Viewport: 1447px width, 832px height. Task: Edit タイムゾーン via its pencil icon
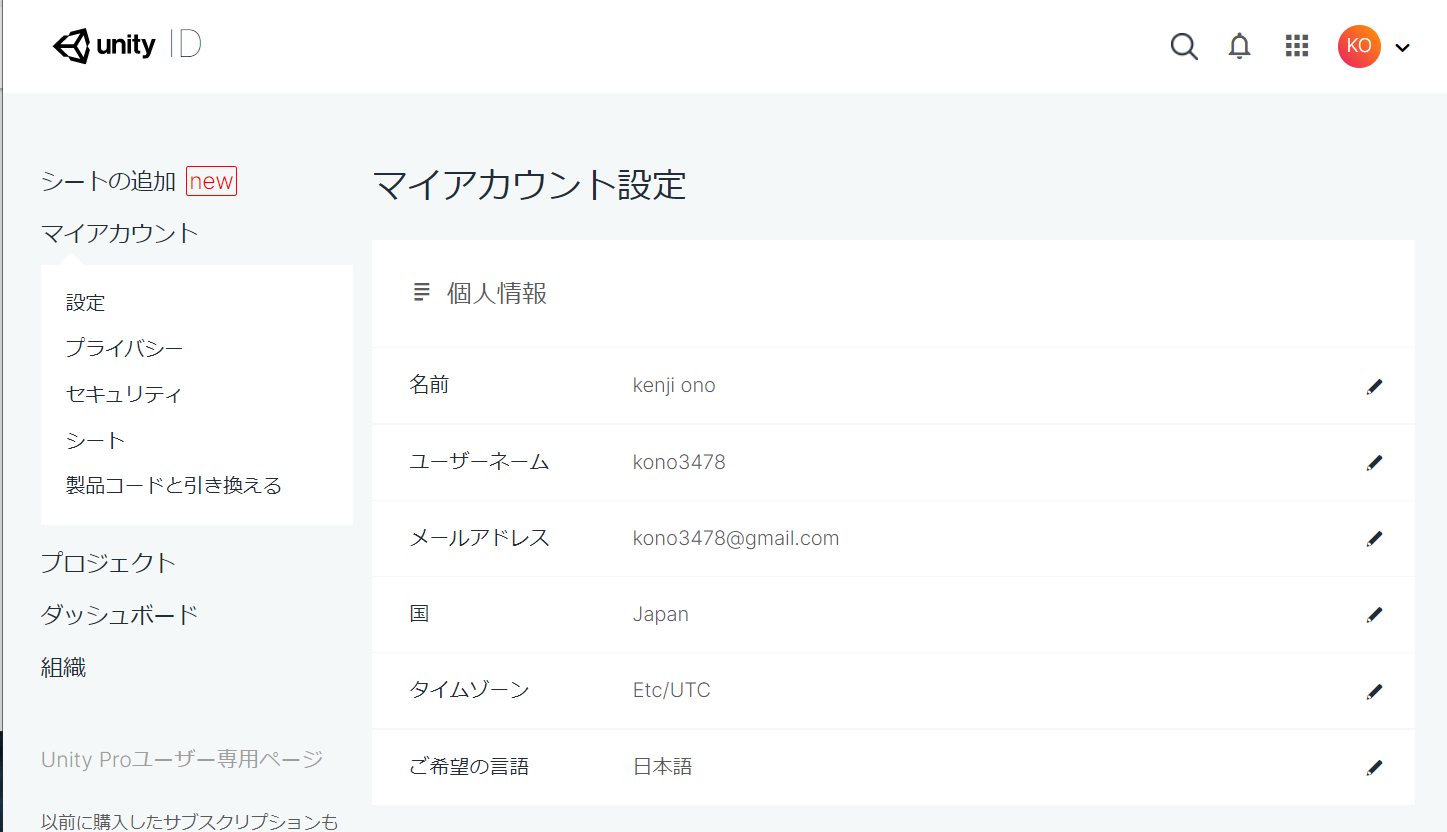1375,690
